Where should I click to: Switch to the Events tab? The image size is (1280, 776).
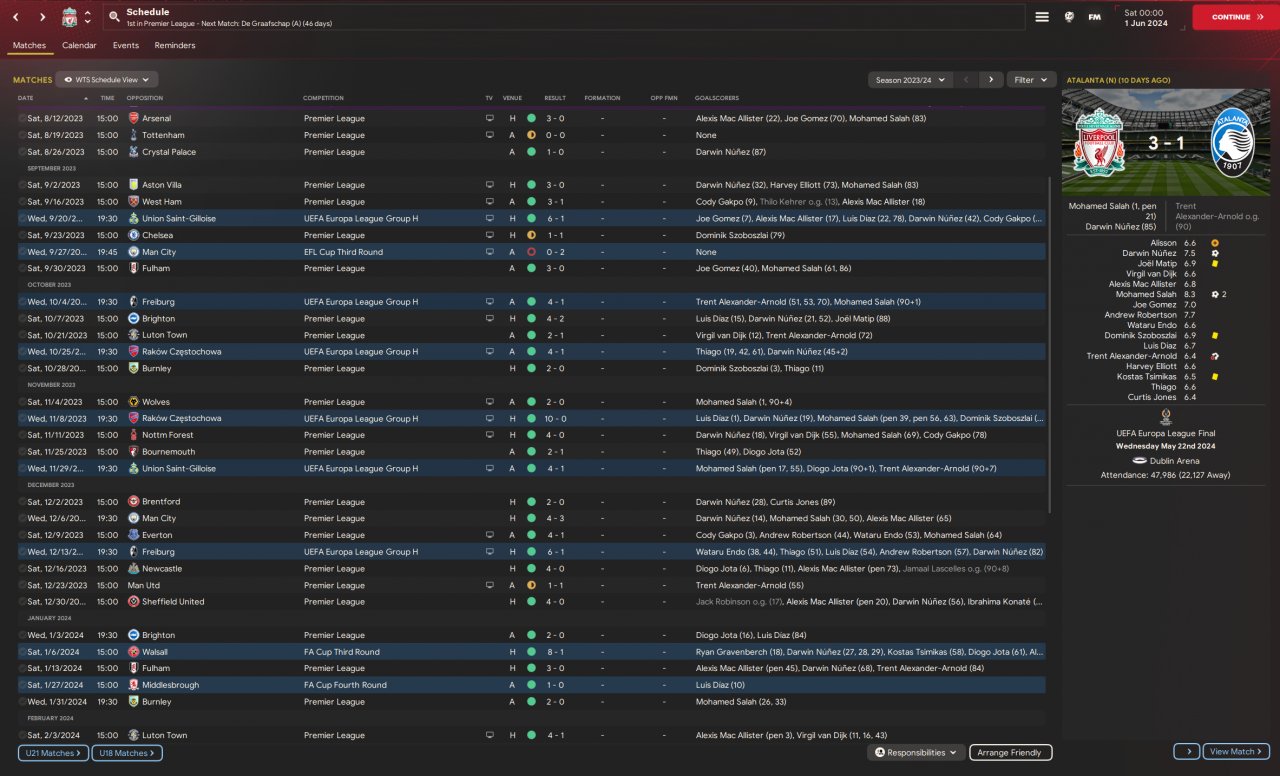click(126, 45)
